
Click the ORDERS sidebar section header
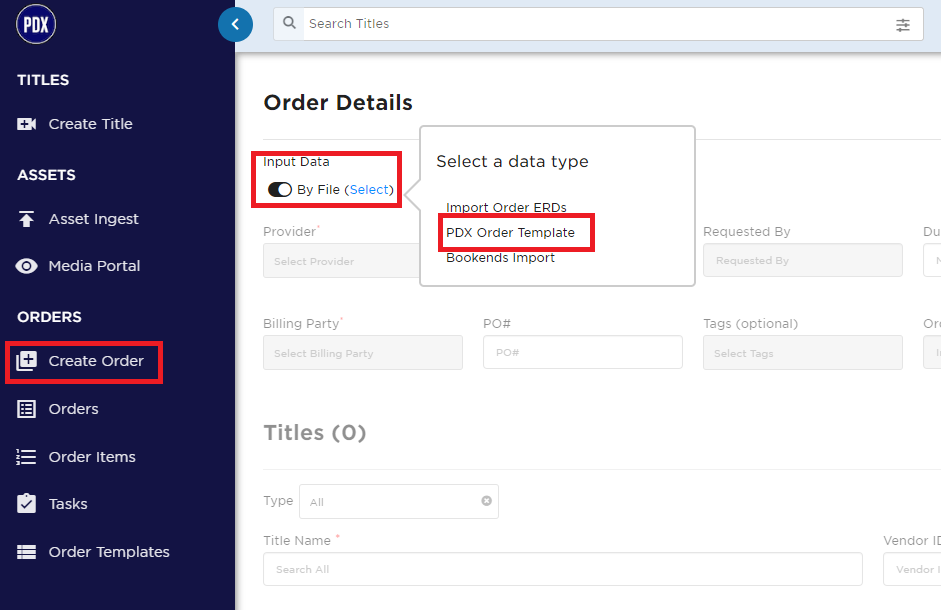(49, 317)
